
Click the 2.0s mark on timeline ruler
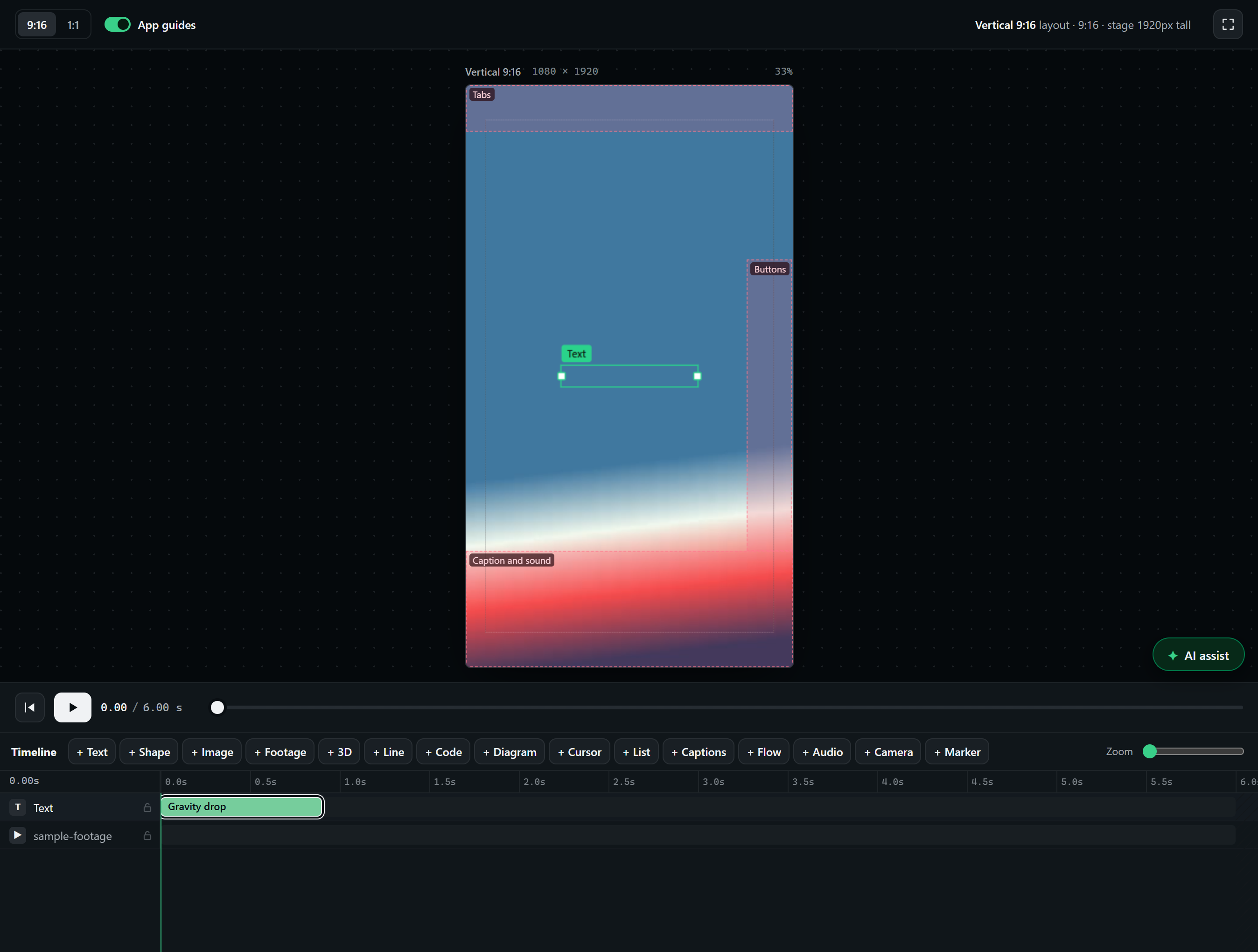[x=534, y=782]
